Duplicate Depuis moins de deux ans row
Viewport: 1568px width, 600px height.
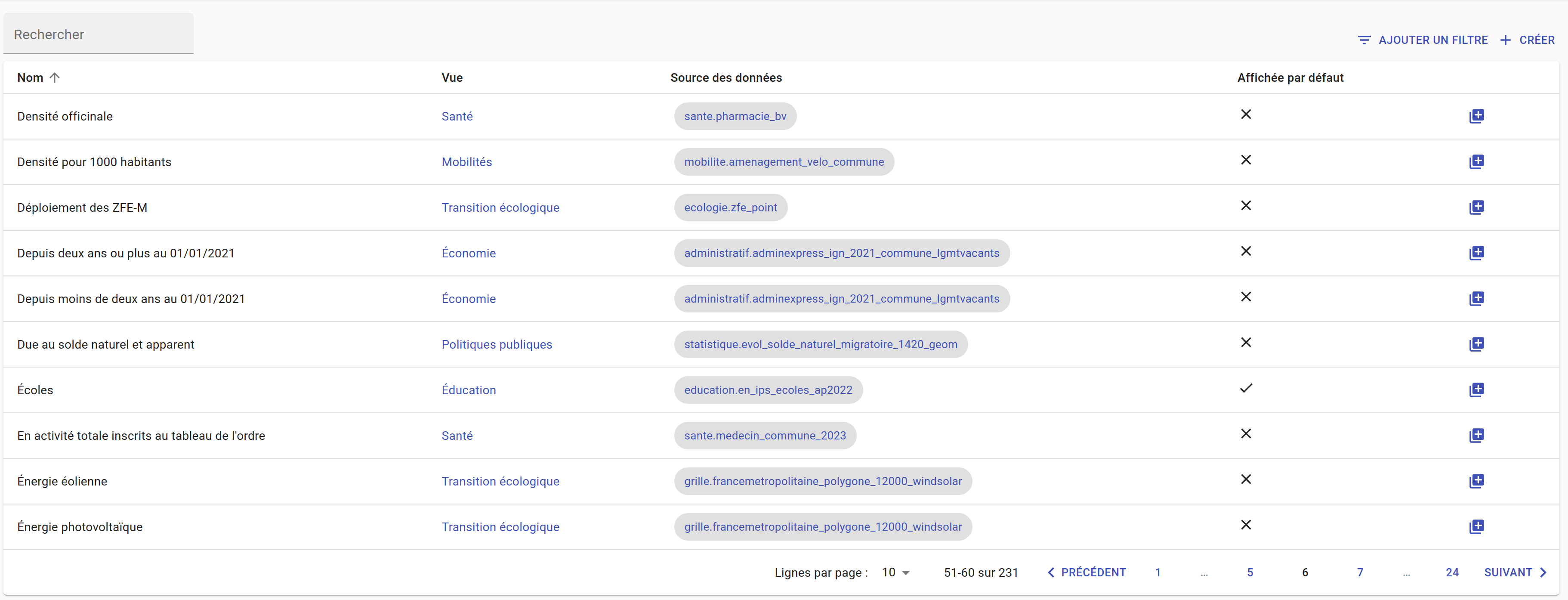point(1477,298)
